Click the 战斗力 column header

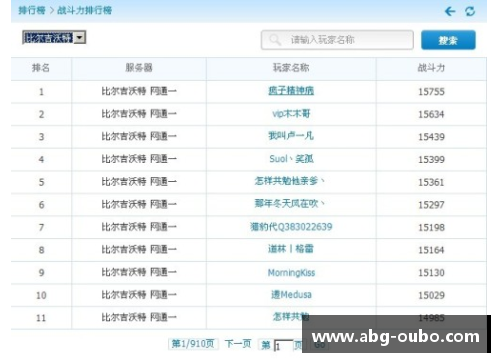click(431, 68)
